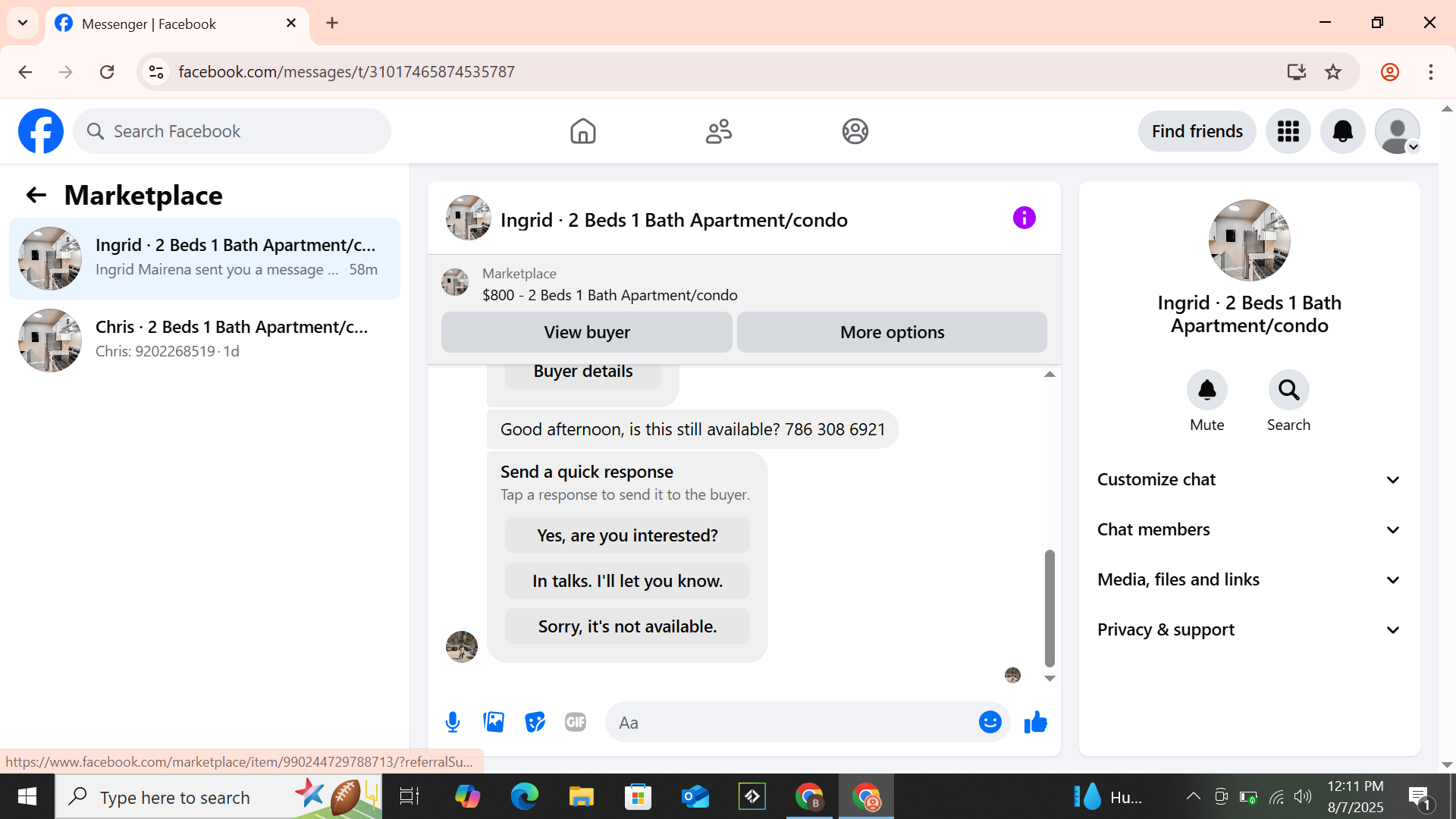Open the Friends tab in the top navigation

pos(718,131)
